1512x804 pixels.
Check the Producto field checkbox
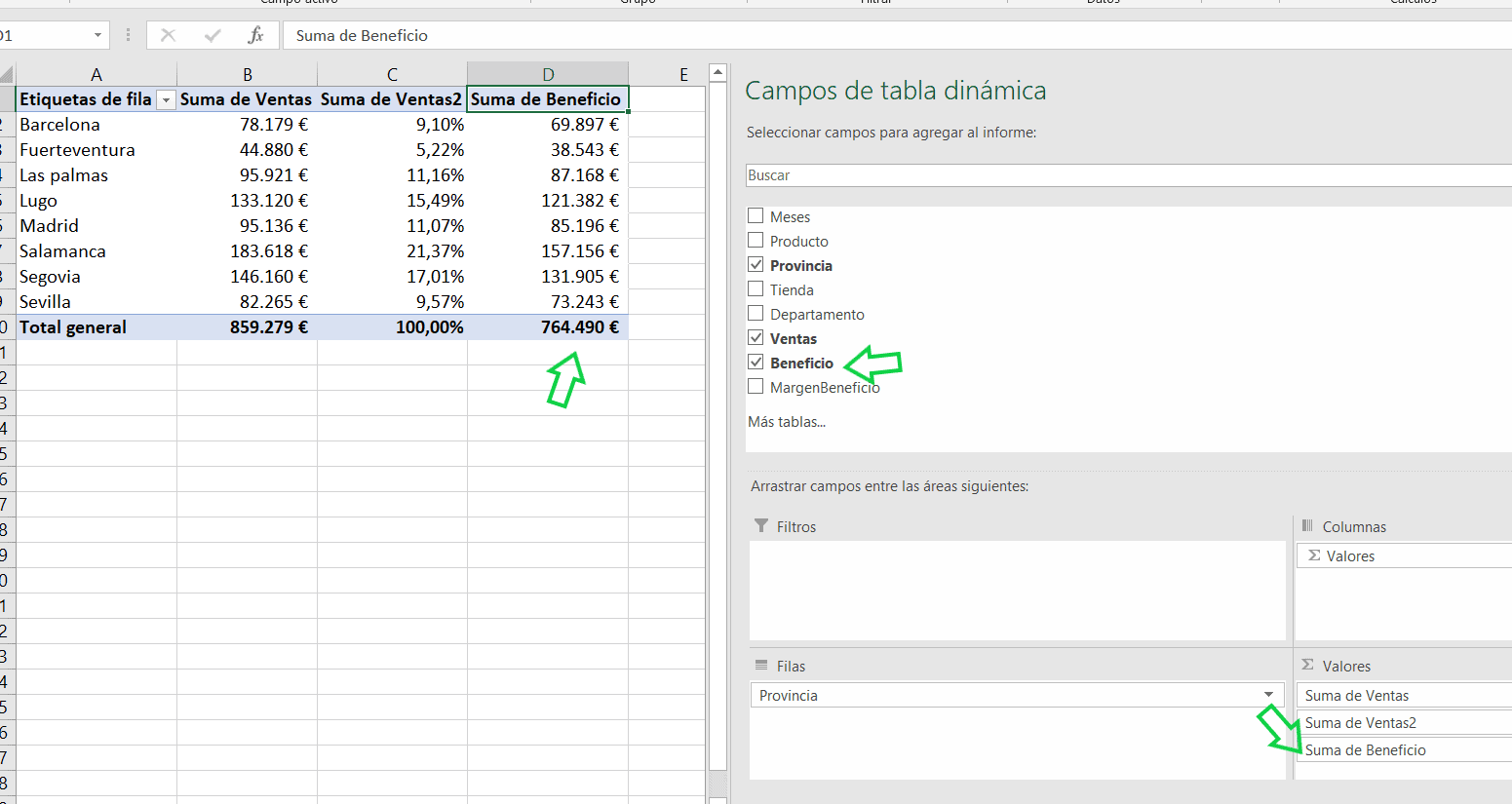[x=756, y=241]
